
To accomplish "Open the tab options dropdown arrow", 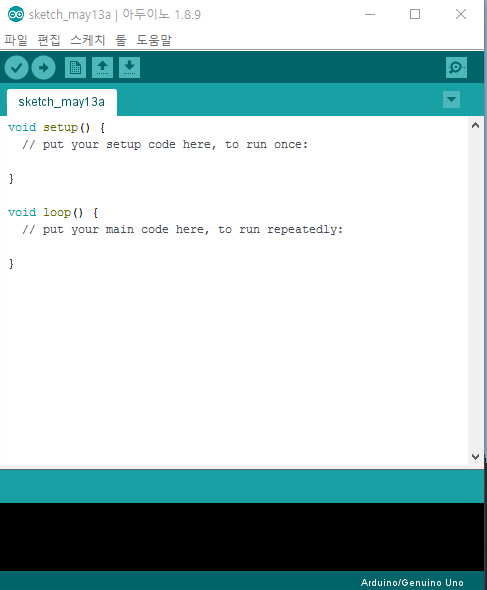I will pos(451,100).
